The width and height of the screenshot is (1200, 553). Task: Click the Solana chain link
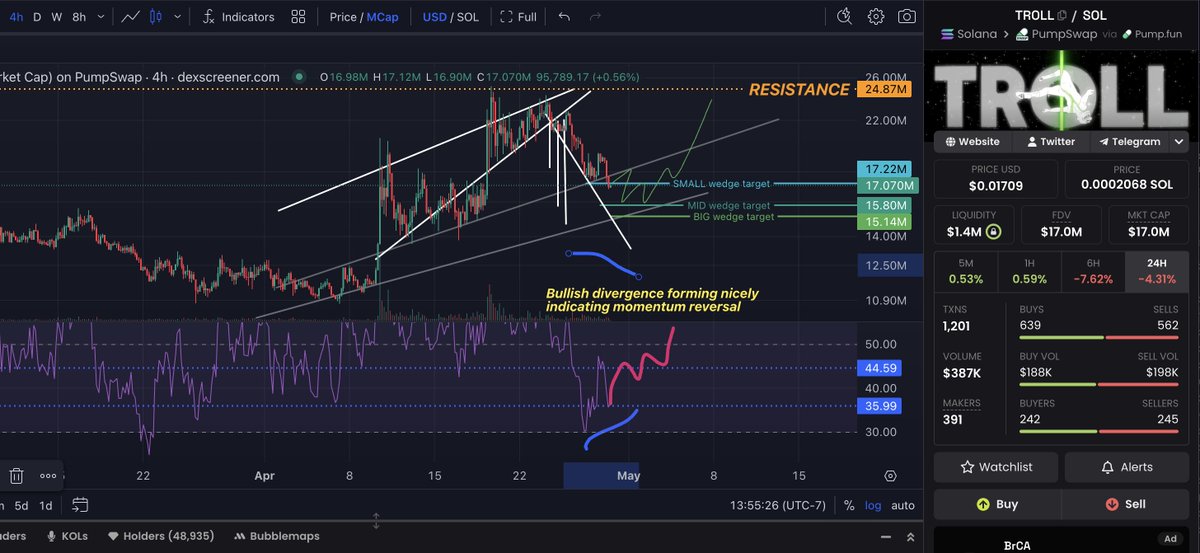point(970,34)
